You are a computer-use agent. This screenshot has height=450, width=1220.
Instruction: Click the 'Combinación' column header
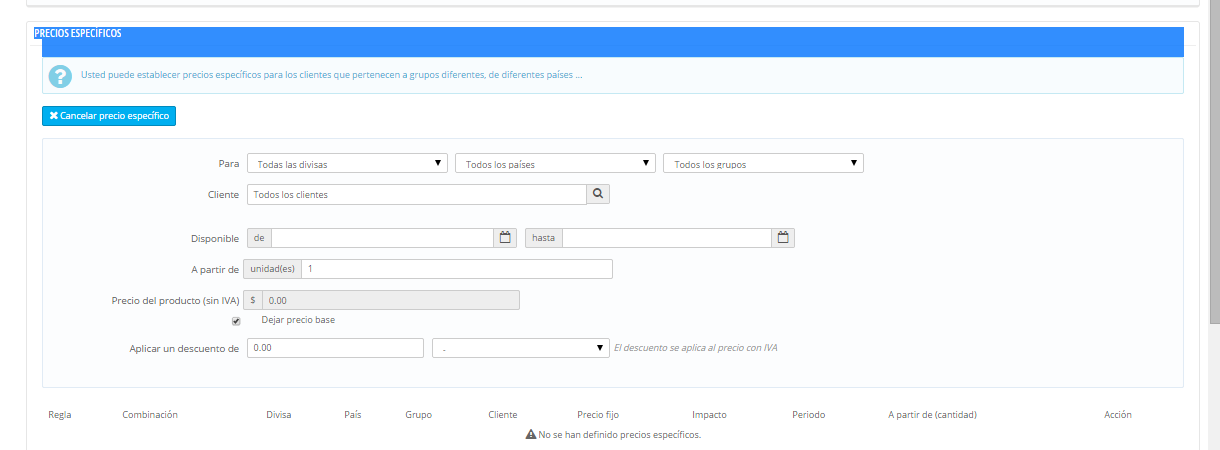click(x=150, y=415)
